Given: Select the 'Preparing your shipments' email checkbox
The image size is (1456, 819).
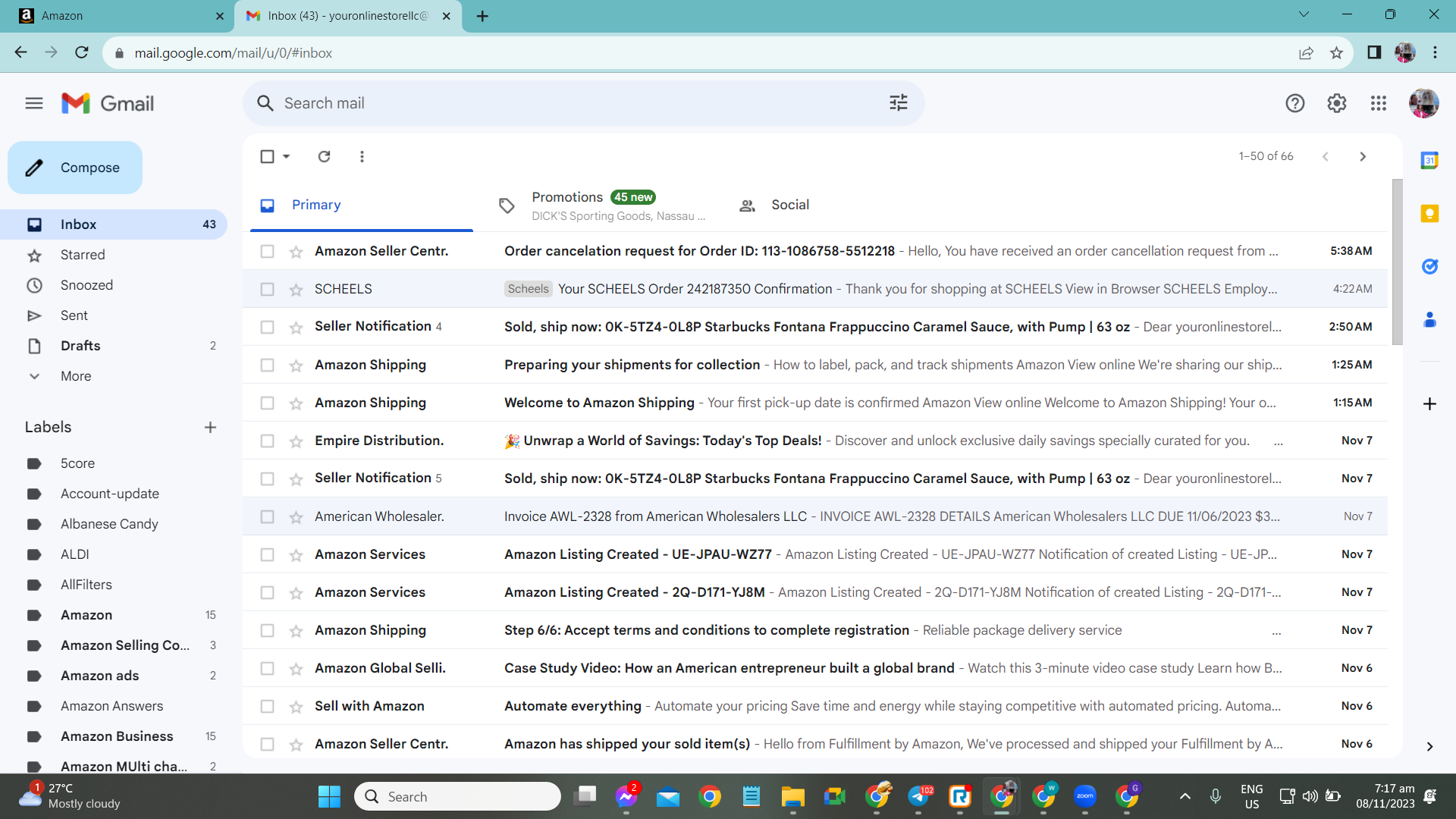Looking at the screenshot, I should click(x=267, y=365).
